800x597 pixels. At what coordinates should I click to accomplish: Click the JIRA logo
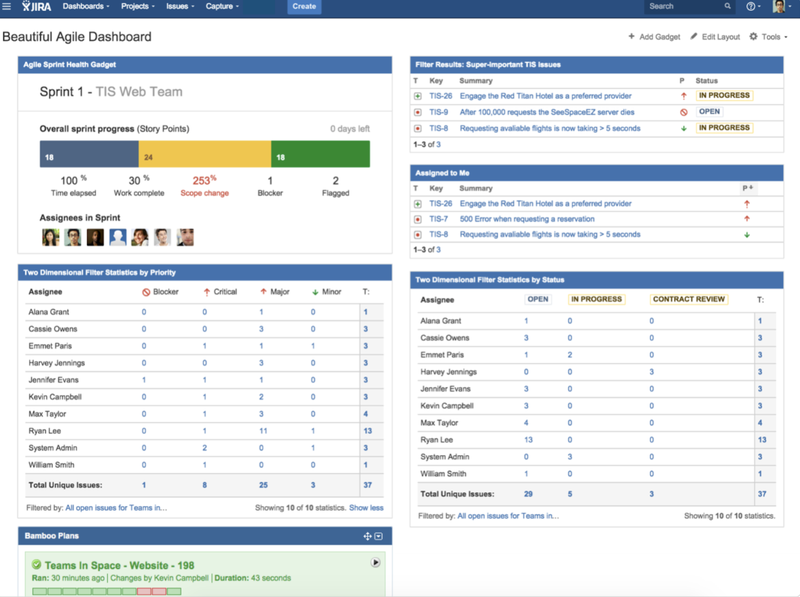pyautogui.click(x=36, y=6)
